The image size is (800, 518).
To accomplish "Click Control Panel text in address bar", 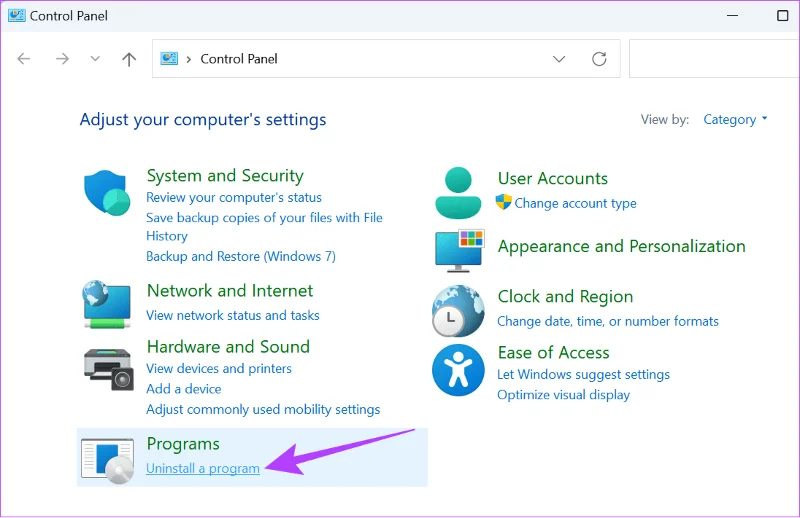I will tap(239, 59).
